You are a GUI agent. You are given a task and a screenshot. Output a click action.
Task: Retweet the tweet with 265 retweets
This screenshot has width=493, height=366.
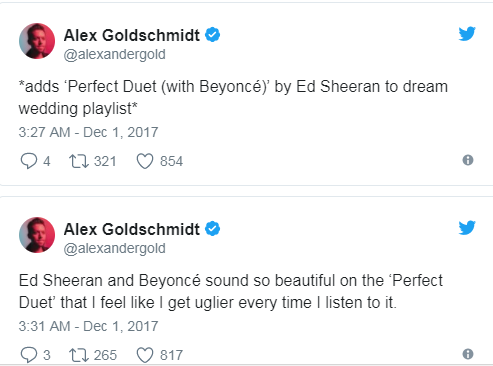click(79, 355)
